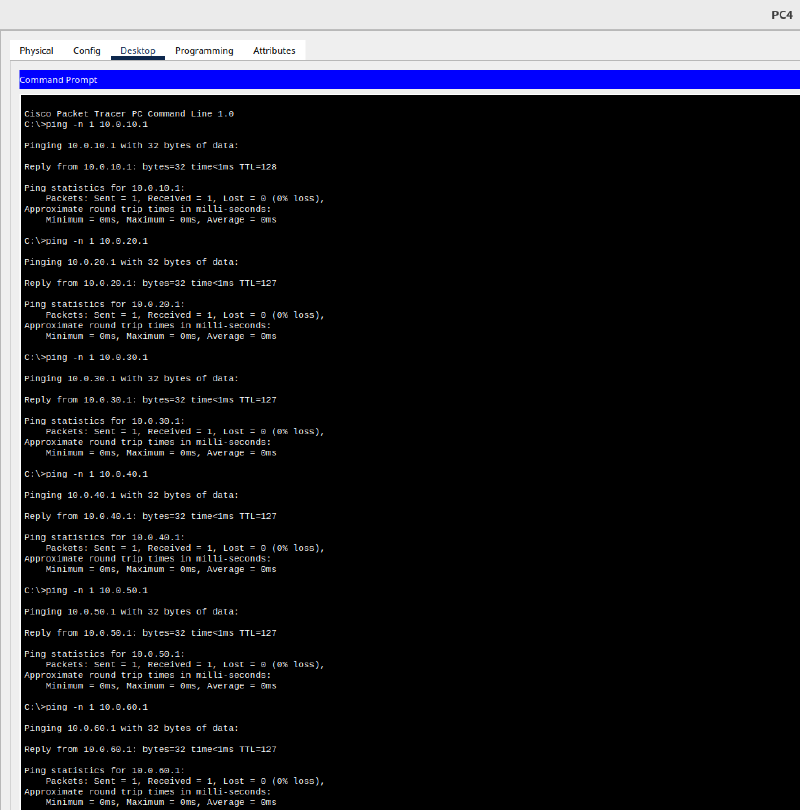The image size is (800, 810).
Task: Click 'Ping statistics for 10.0.60.1' line
Action: pyautogui.click(x=104, y=770)
